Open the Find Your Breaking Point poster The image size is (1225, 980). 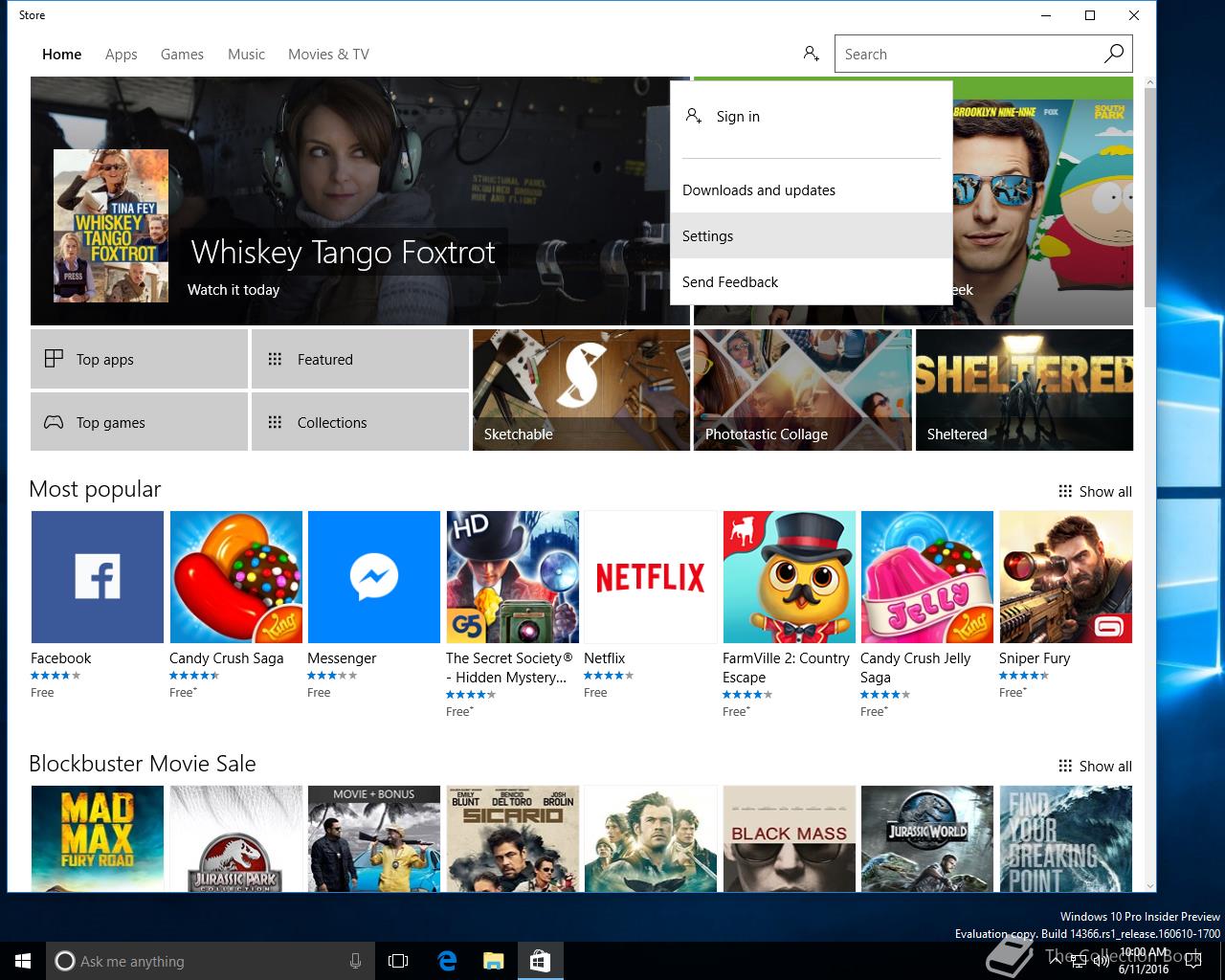1066,838
